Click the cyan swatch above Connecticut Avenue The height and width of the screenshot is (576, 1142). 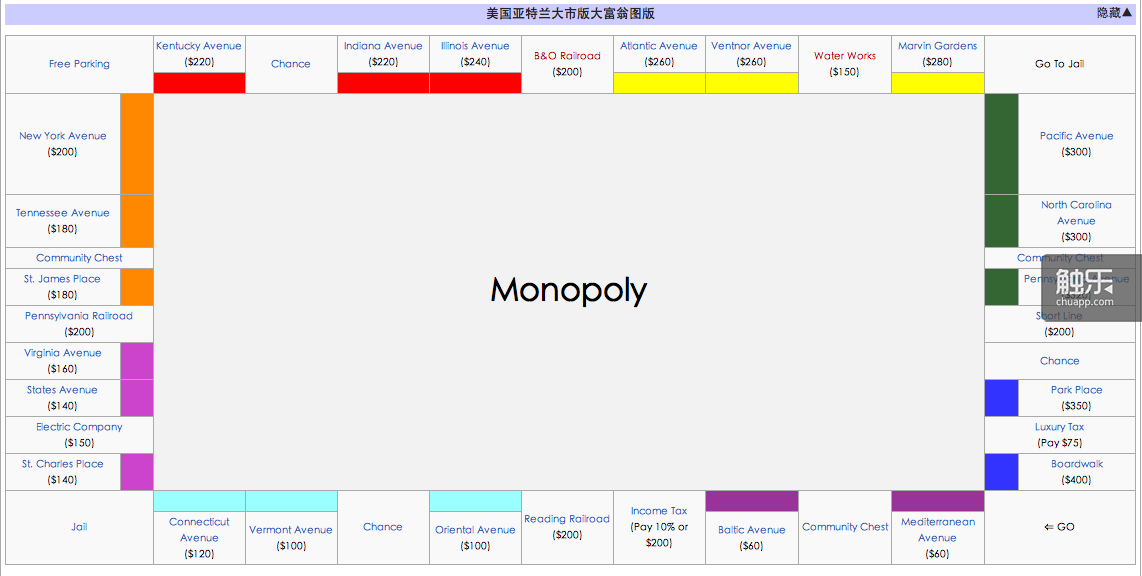200,501
